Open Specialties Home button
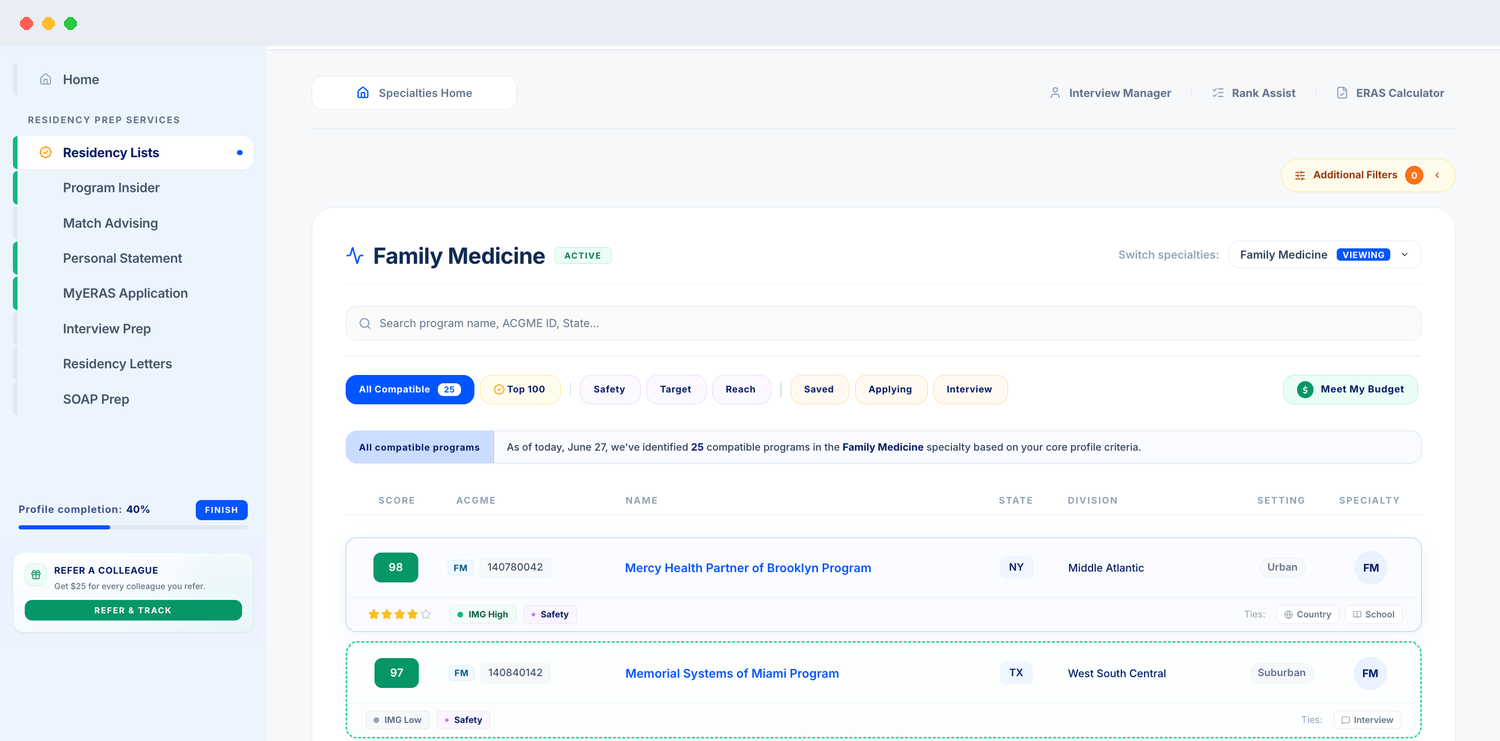 point(414,93)
